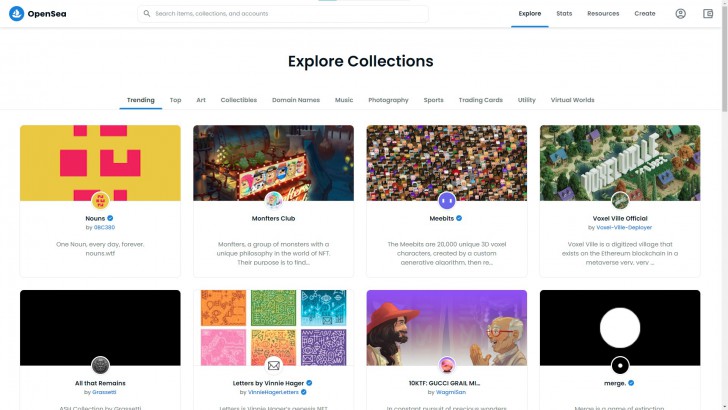Switch to the Utility tab
The width and height of the screenshot is (728, 410).
(526, 100)
